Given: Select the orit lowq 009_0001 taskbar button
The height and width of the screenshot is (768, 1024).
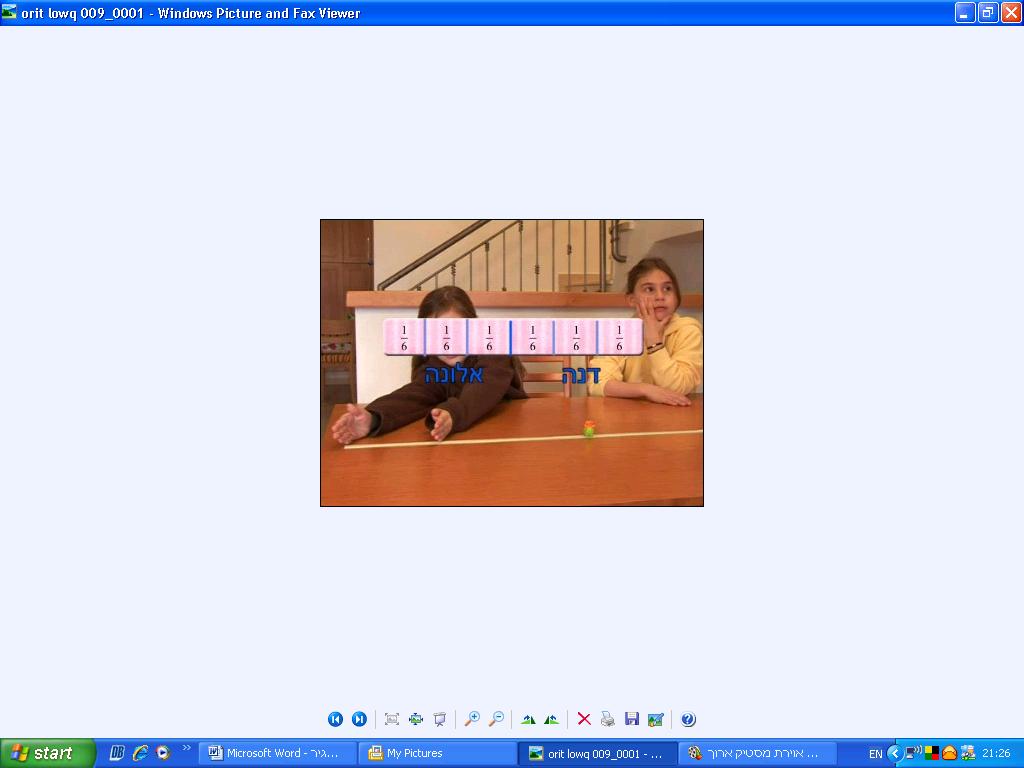Looking at the screenshot, I should point(598,753).
